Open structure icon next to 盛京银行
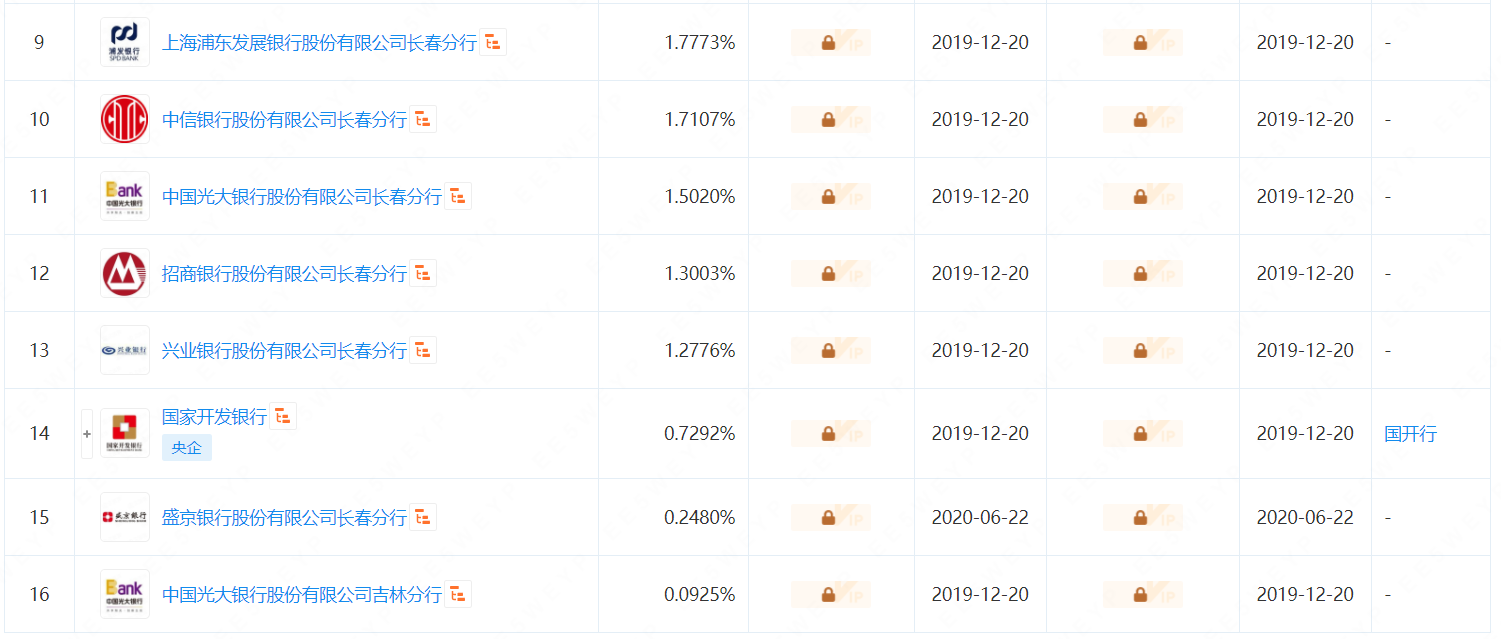 point(423,517)
